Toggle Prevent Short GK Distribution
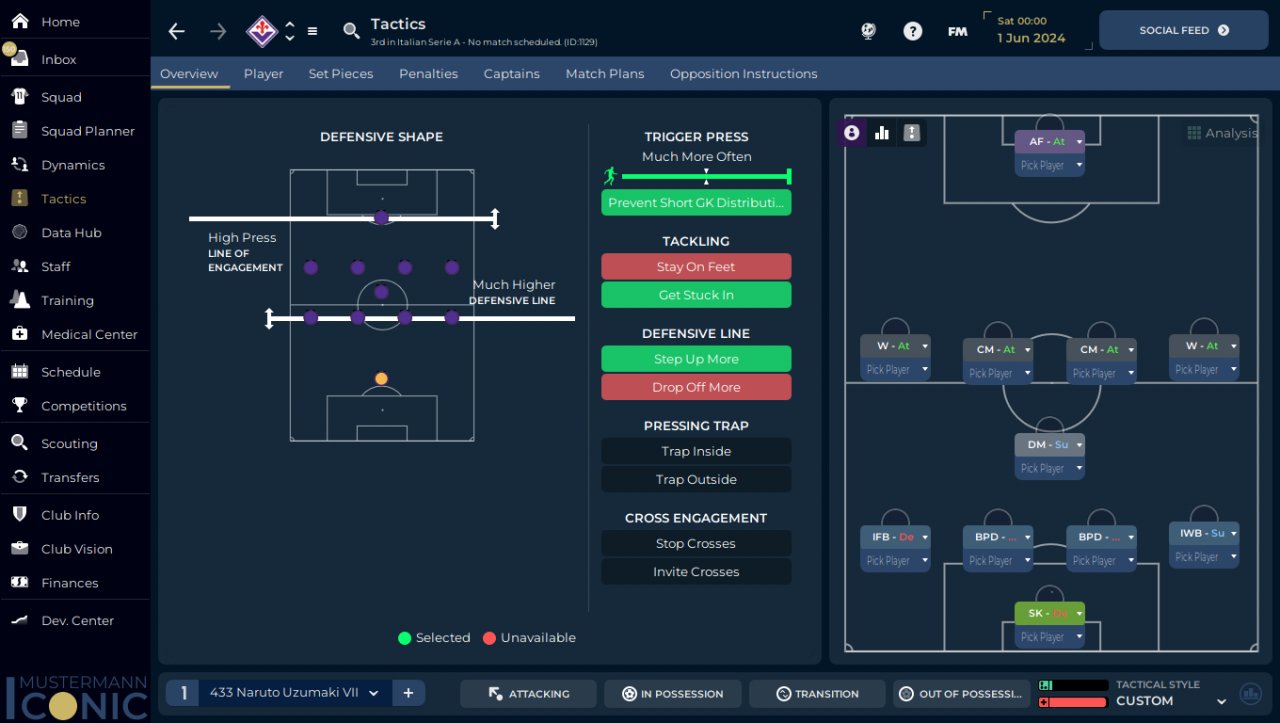The image size is (1280, 723). [696, 203]
